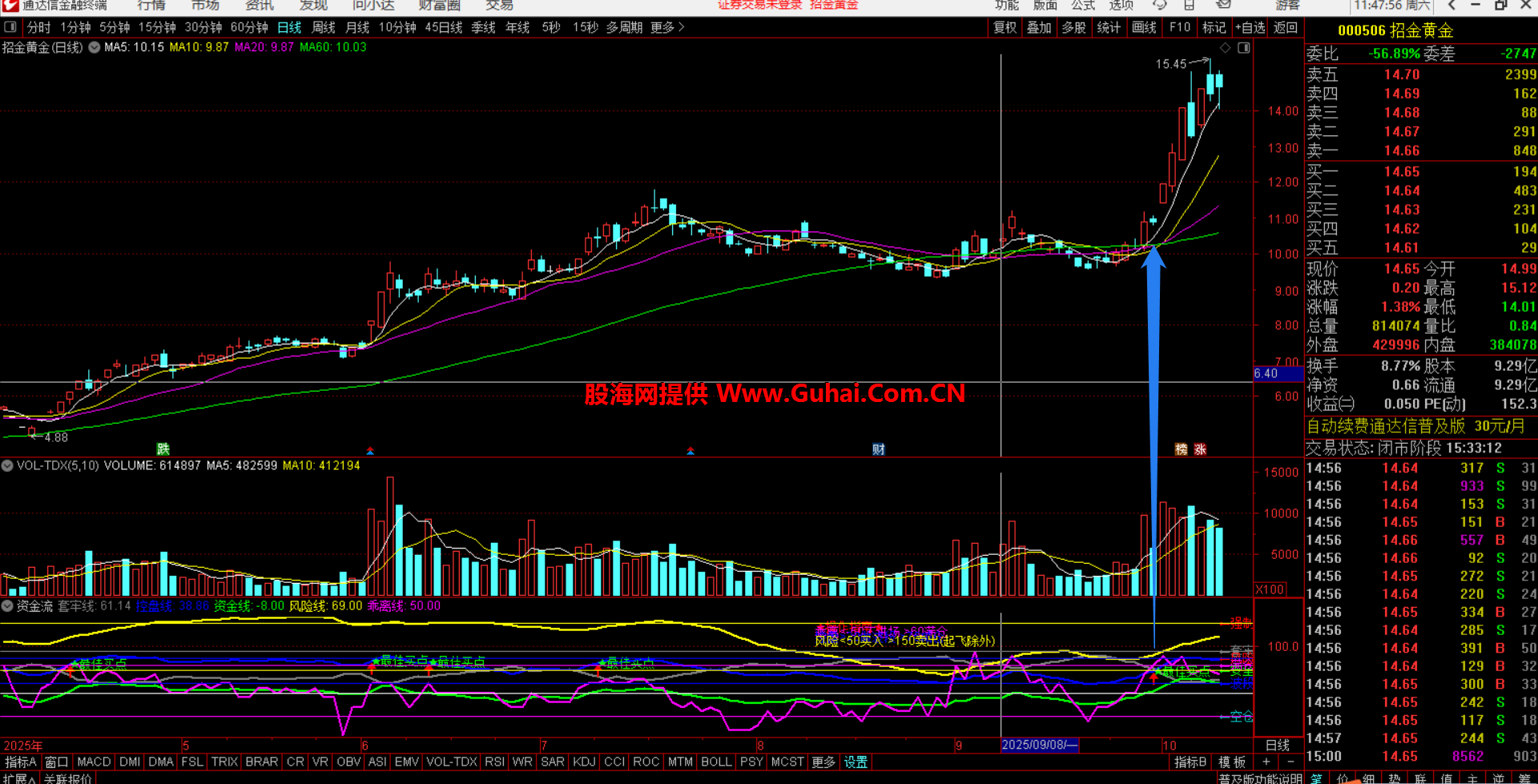Click the 财 marker on the chart baseline
Screen dimensions: 1538x784
879,449
